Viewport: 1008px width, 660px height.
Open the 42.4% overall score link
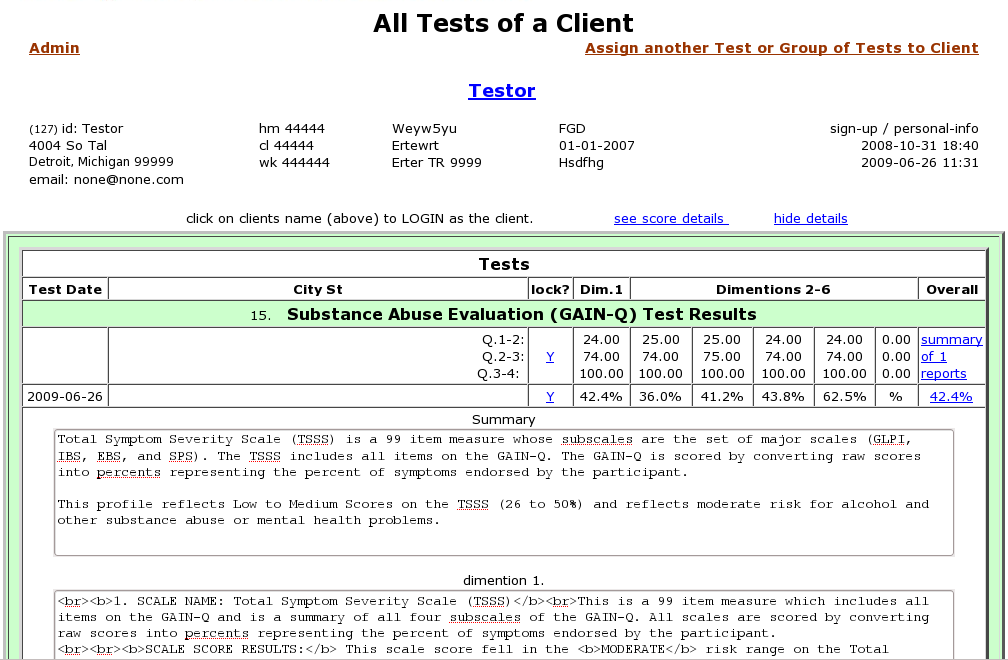(x=951, y=397)
